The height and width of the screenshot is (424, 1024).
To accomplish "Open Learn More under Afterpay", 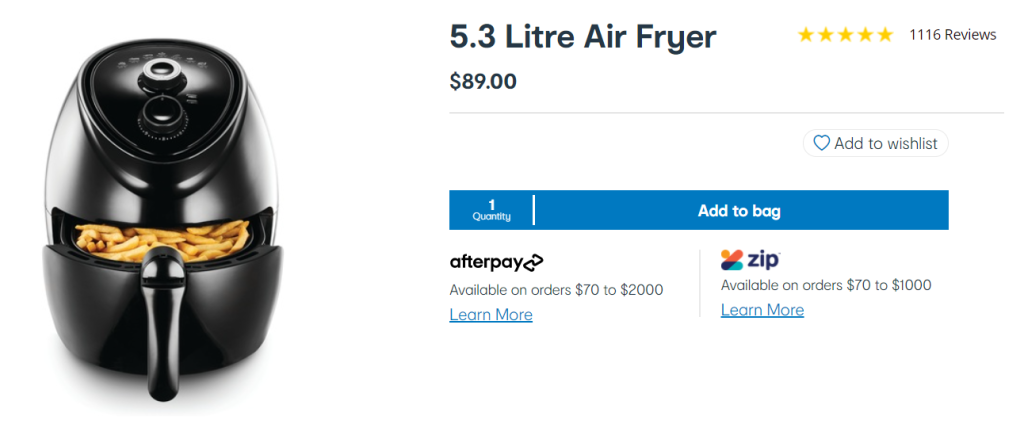I will point(491,315).
